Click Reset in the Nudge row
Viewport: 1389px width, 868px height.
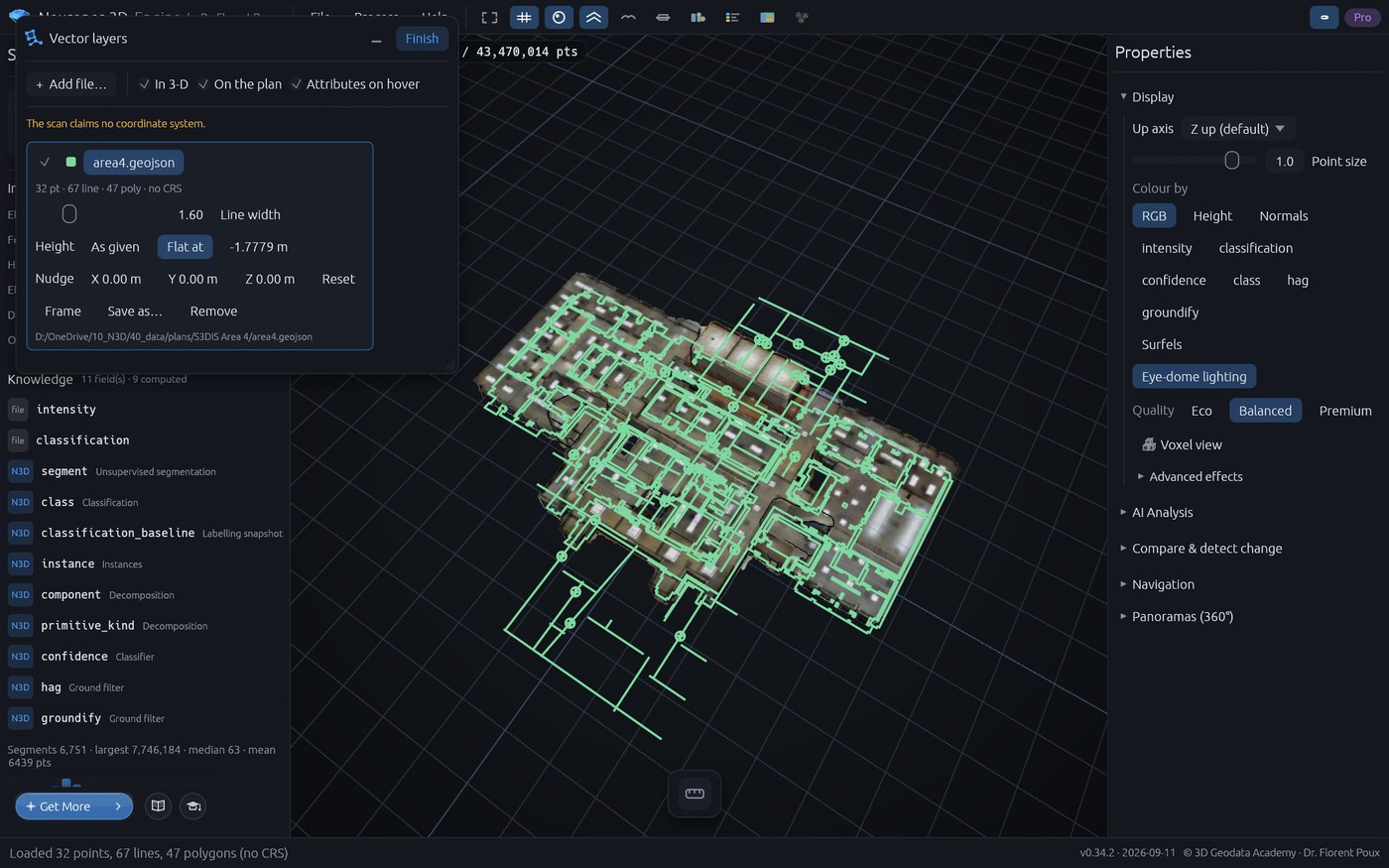[x=338, y=279]
